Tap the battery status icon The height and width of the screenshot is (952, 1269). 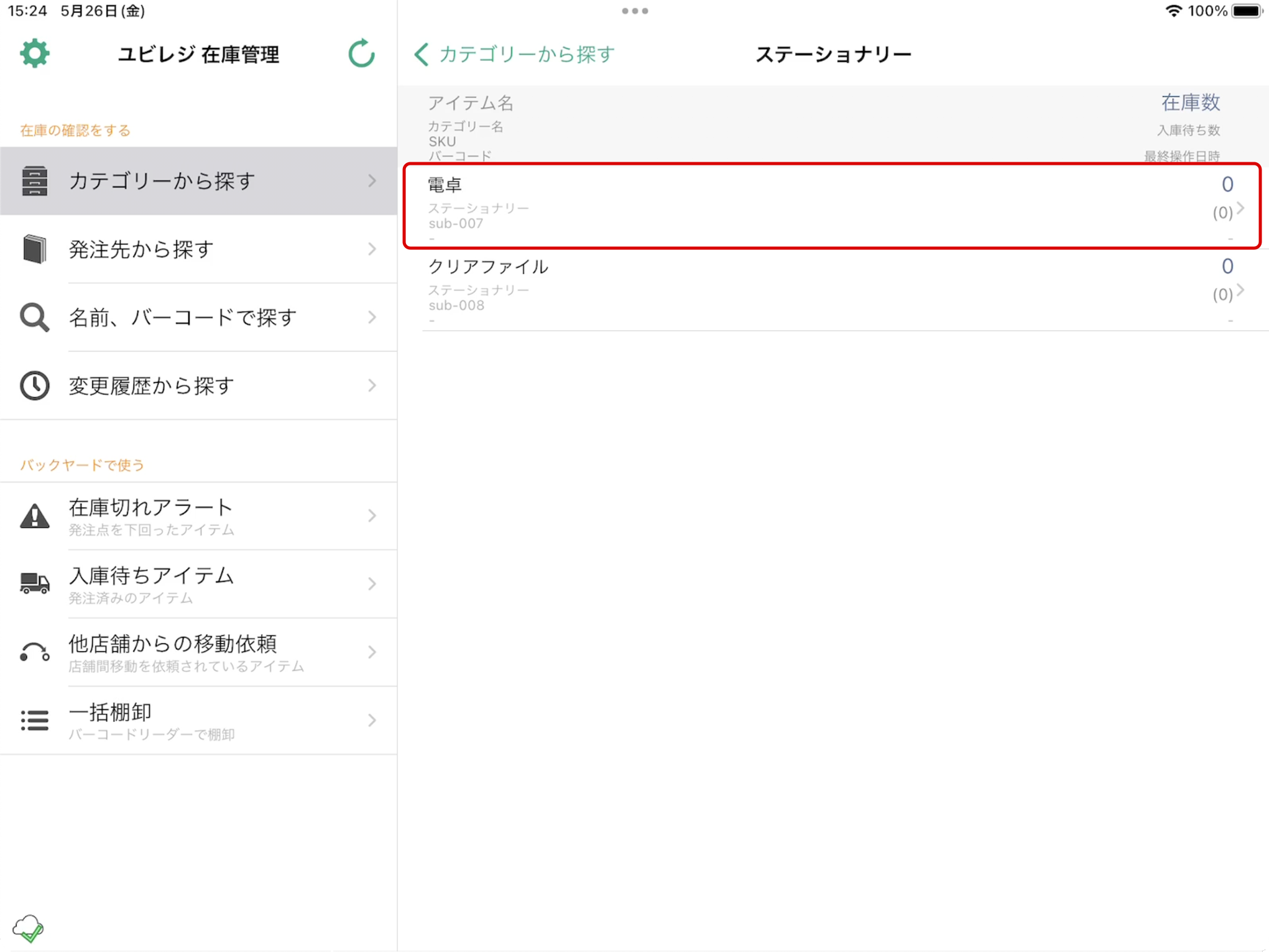click(x=1247, y=11)
